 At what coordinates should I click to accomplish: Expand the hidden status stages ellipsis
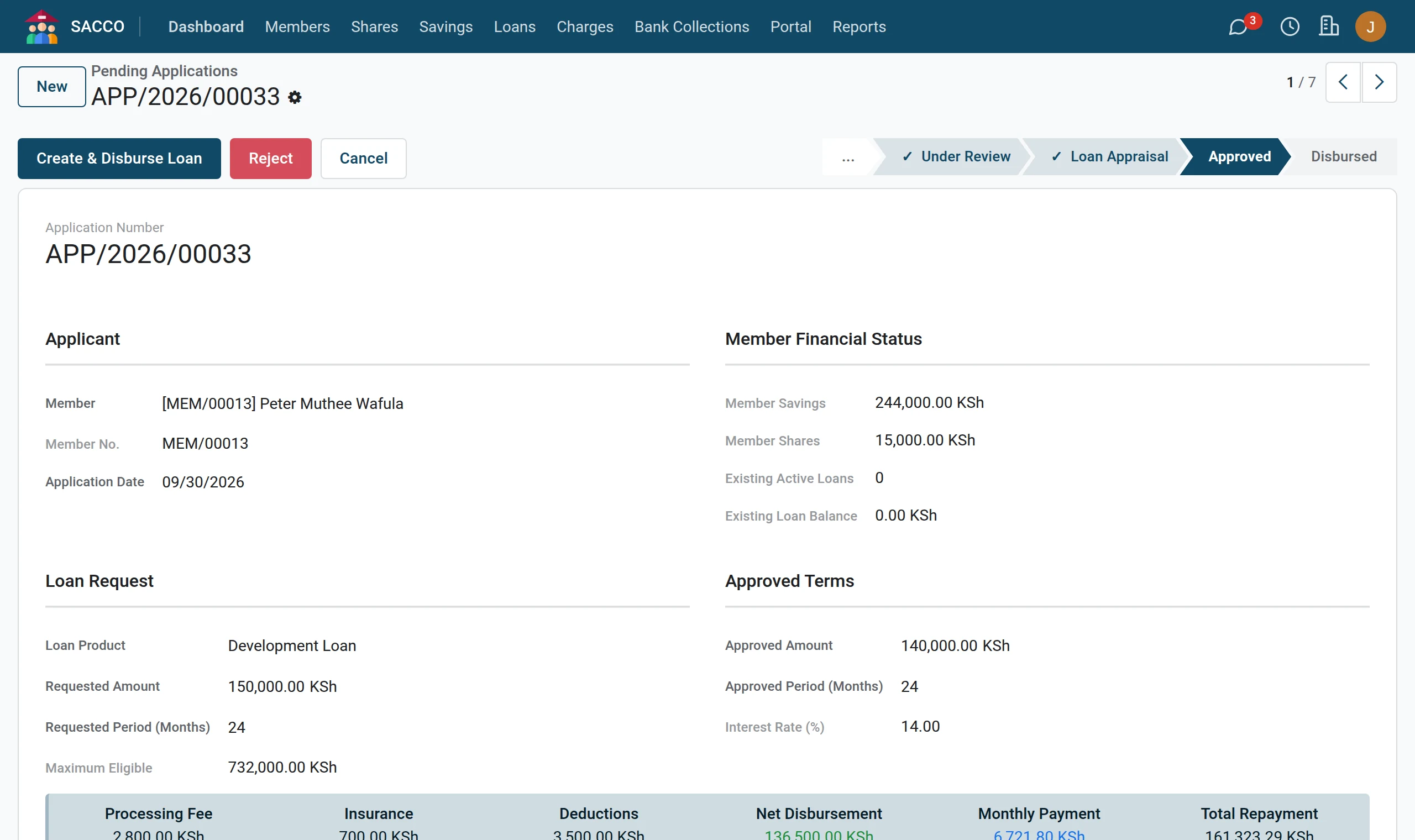848,157
